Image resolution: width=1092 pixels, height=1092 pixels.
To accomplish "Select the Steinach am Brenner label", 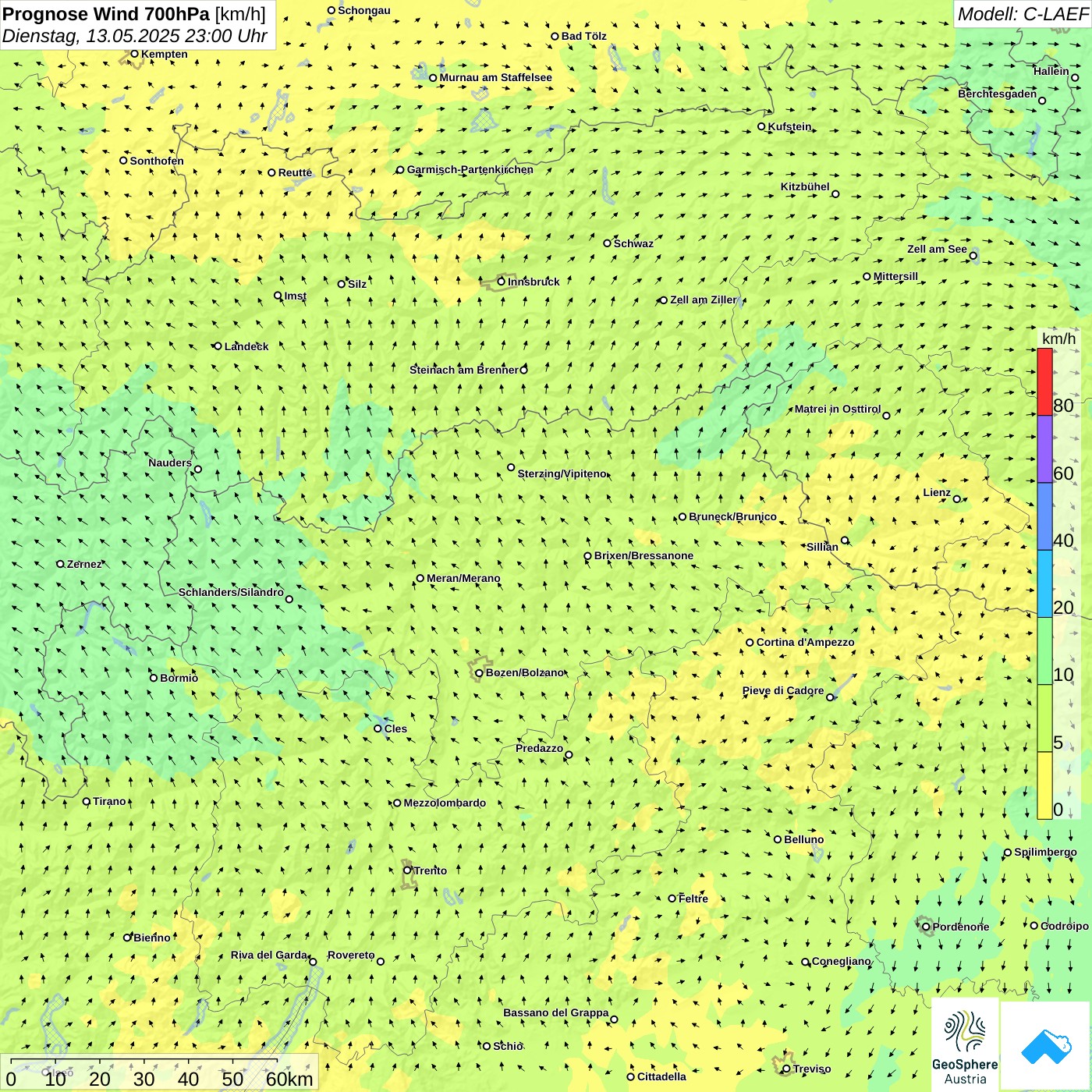I will pos(464,370).
